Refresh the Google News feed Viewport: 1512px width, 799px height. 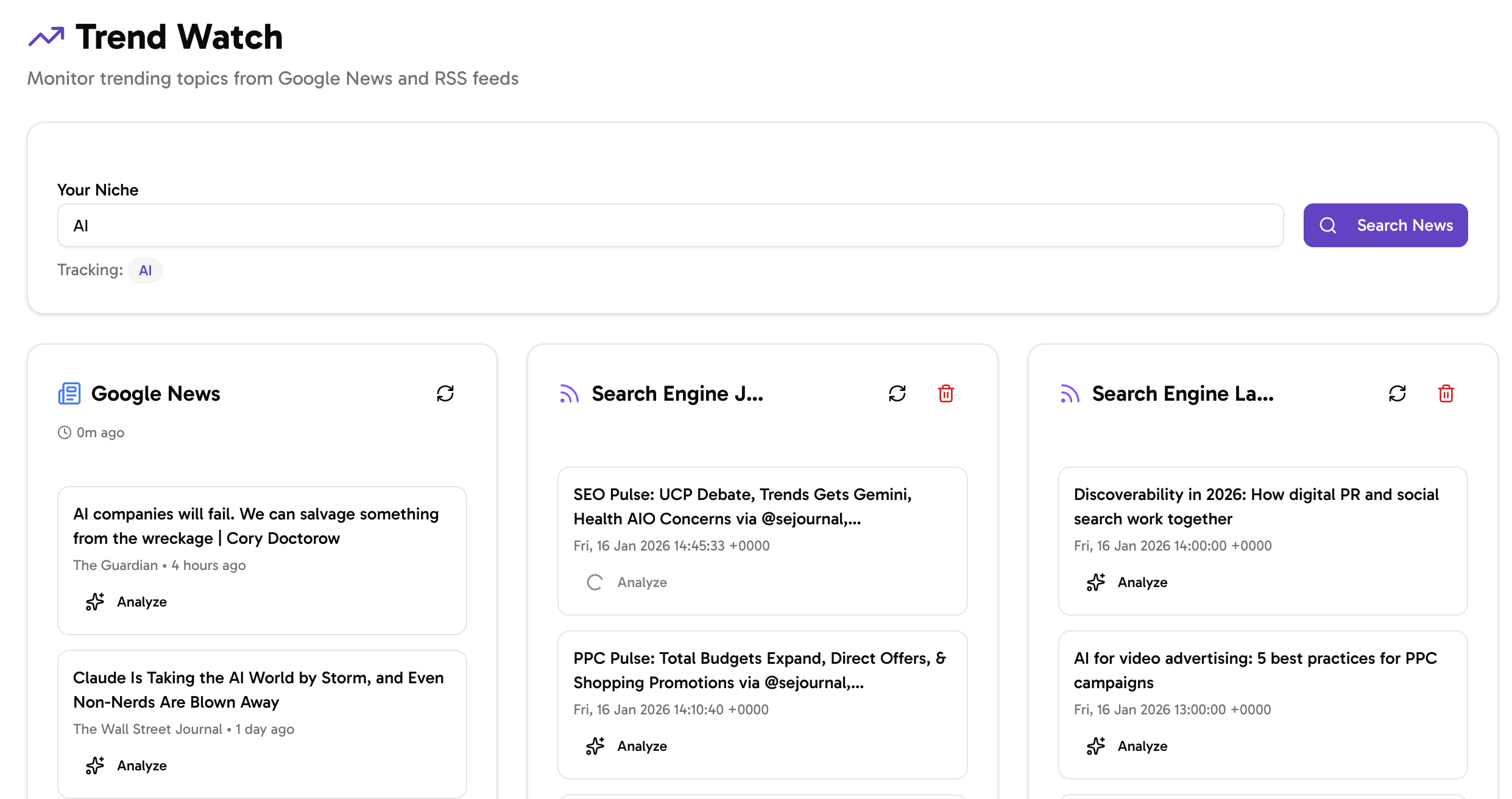tap(445, 394)
